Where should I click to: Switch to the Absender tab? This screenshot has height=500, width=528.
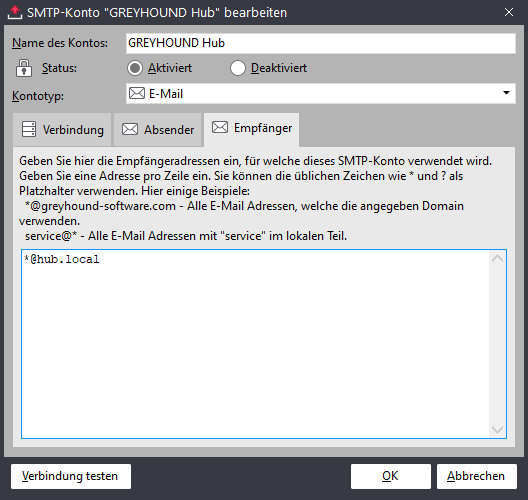tap(158, 130)
